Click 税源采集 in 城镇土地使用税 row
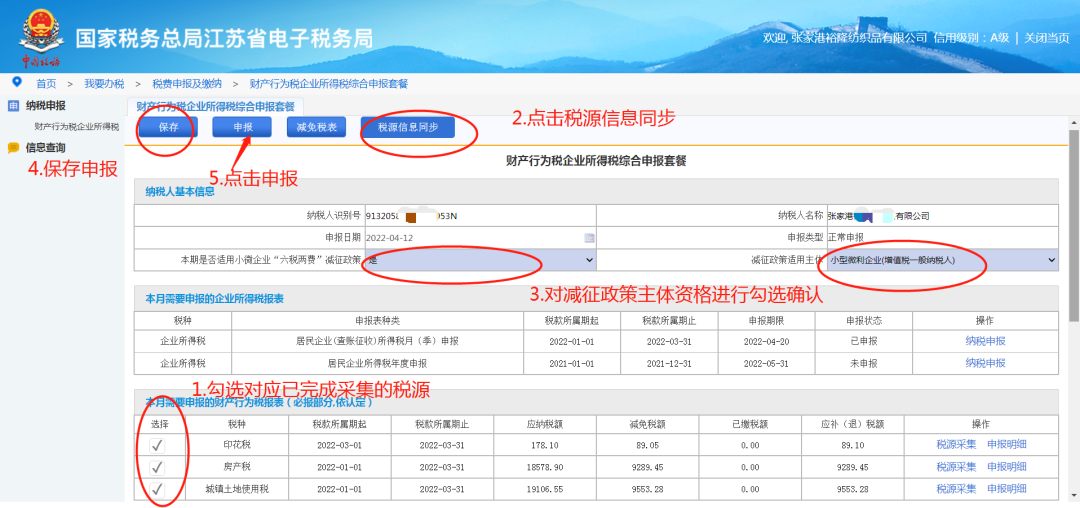Viewport: 1080px width, 508px height. point(956,489)
